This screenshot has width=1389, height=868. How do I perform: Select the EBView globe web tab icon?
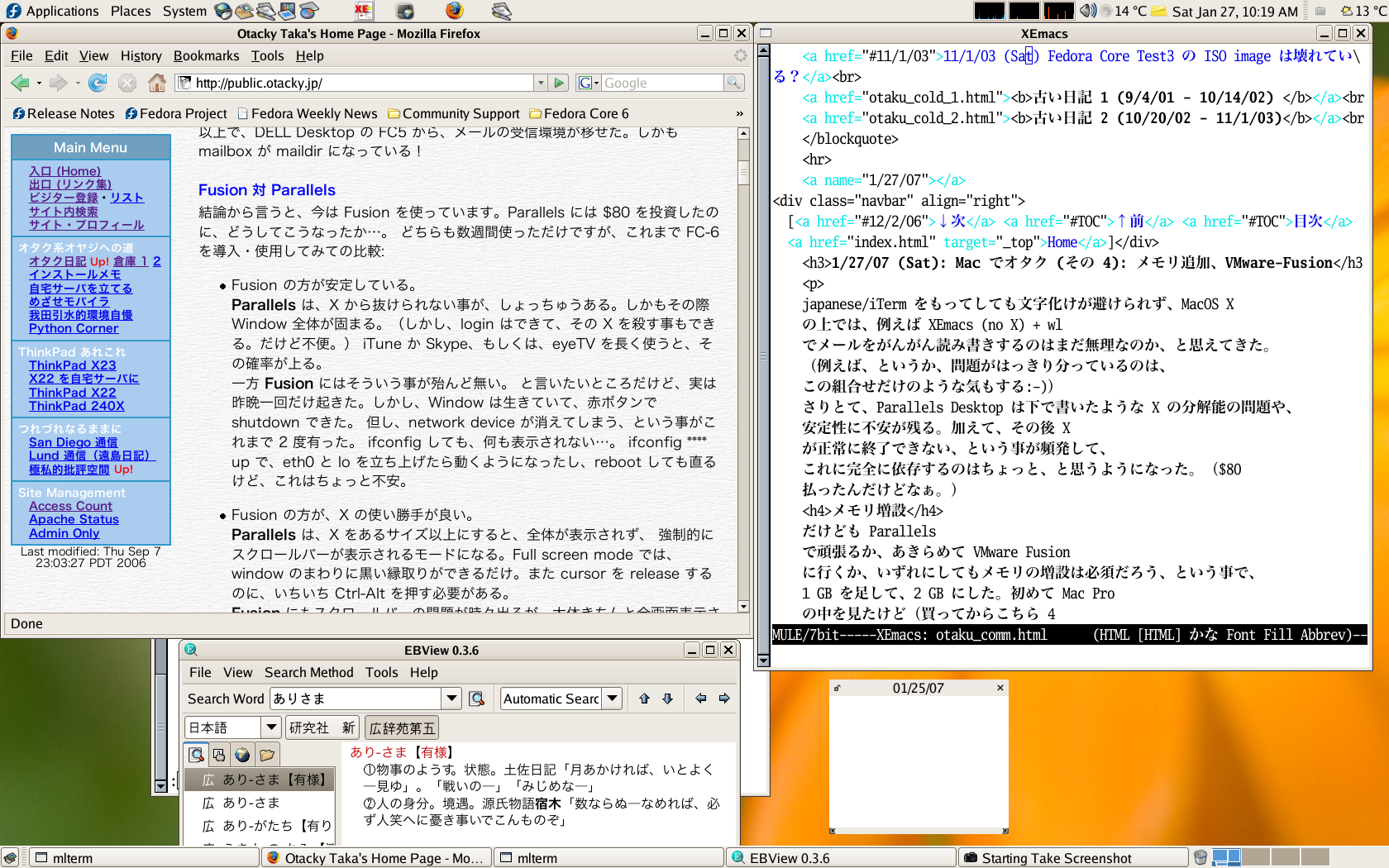click(x=242, y=754)
